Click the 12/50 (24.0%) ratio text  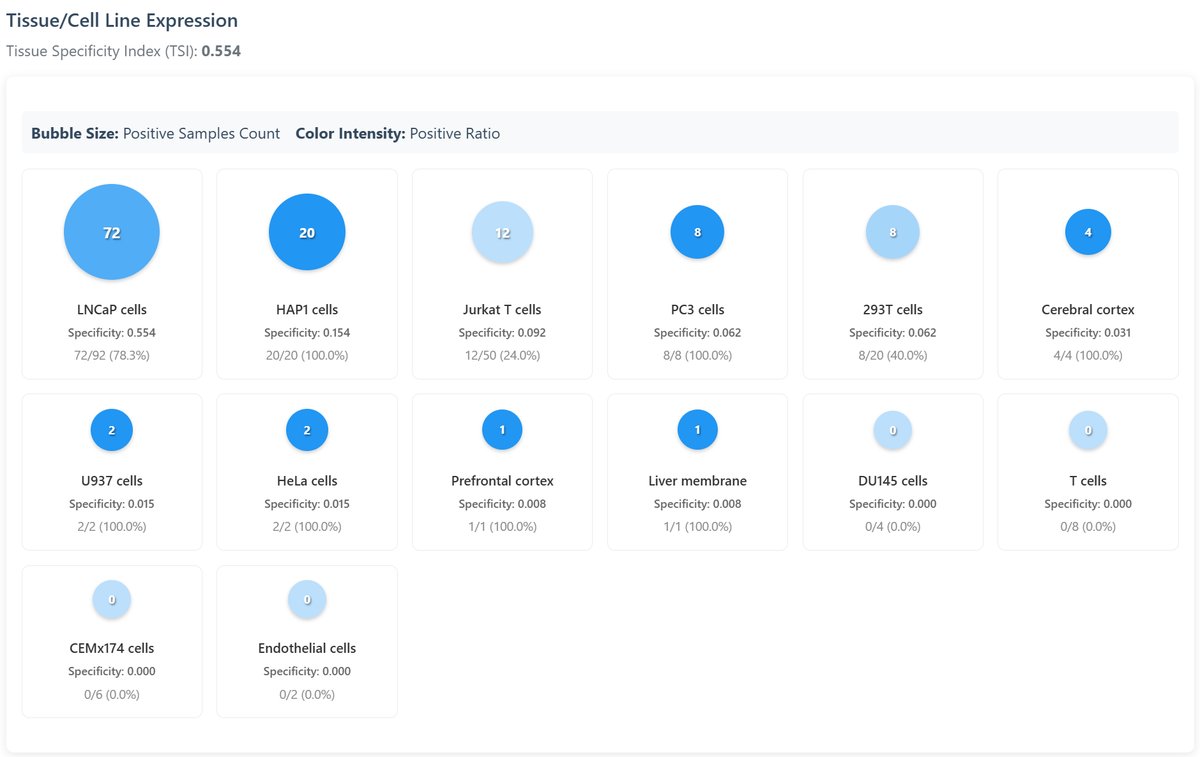pos(502,355)
